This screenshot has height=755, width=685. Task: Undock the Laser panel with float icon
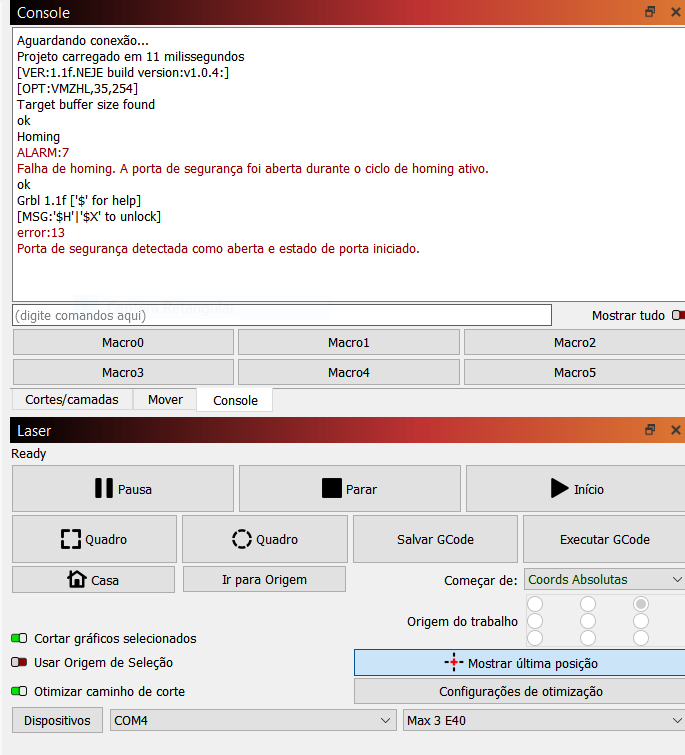click(650, 430)
